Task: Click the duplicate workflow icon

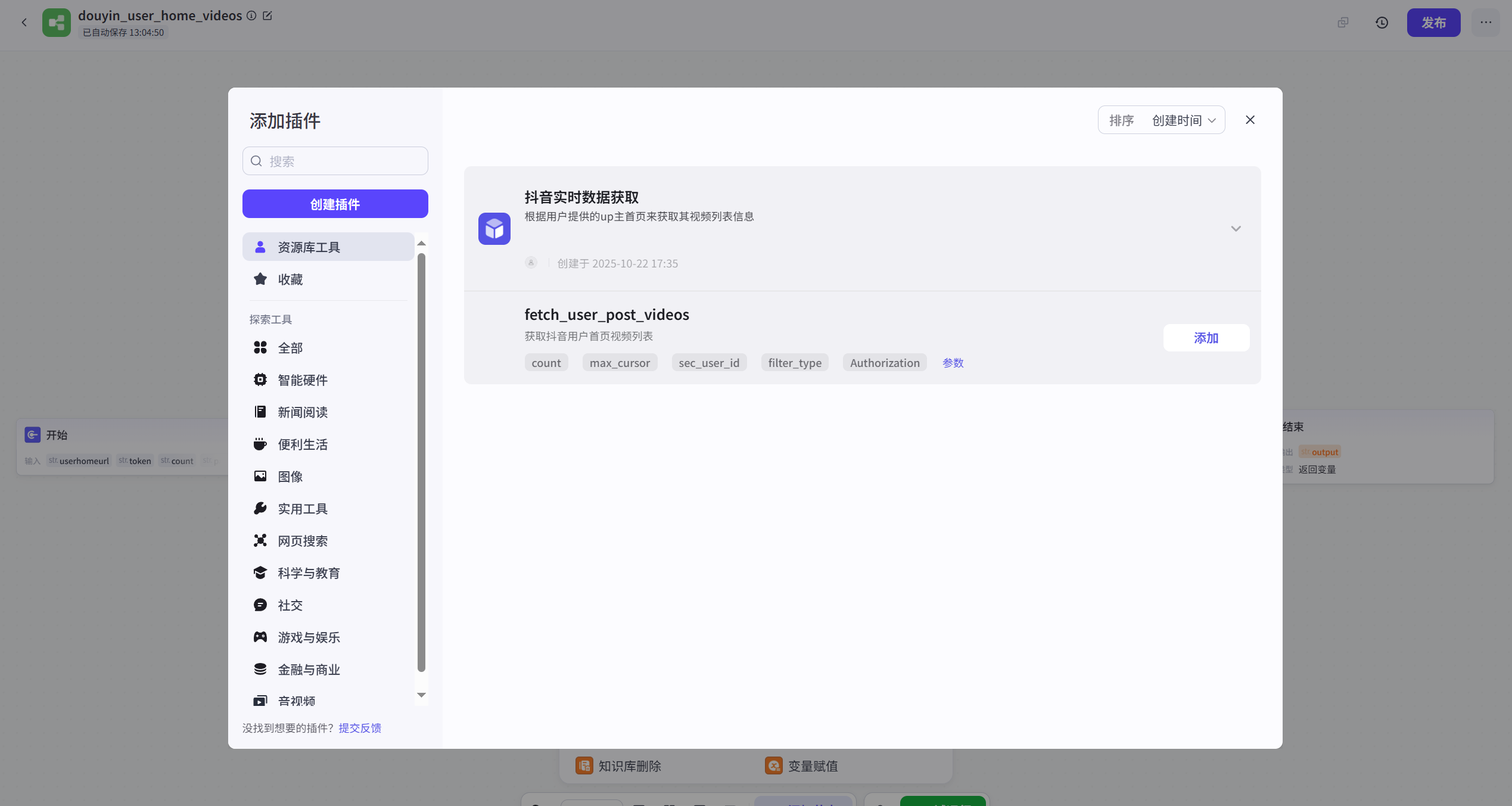Action: pos(1343,23)
